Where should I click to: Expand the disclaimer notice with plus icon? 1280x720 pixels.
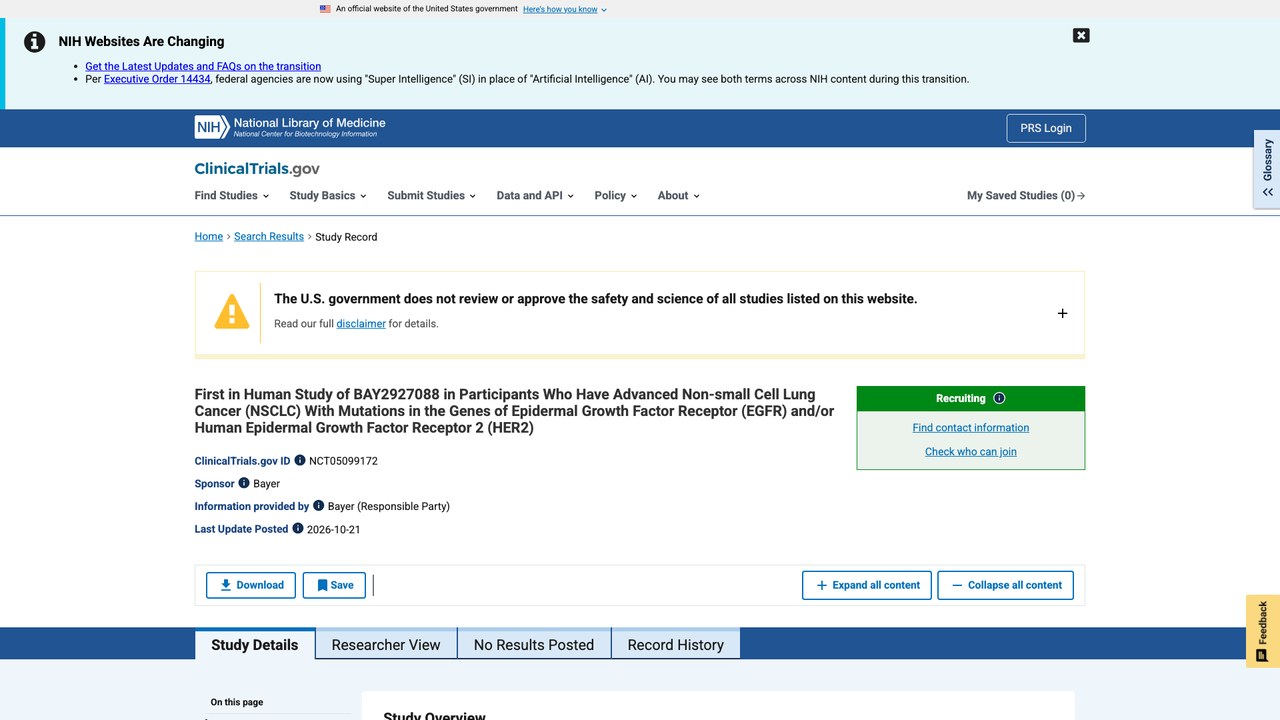click(x=1062, y=313)
